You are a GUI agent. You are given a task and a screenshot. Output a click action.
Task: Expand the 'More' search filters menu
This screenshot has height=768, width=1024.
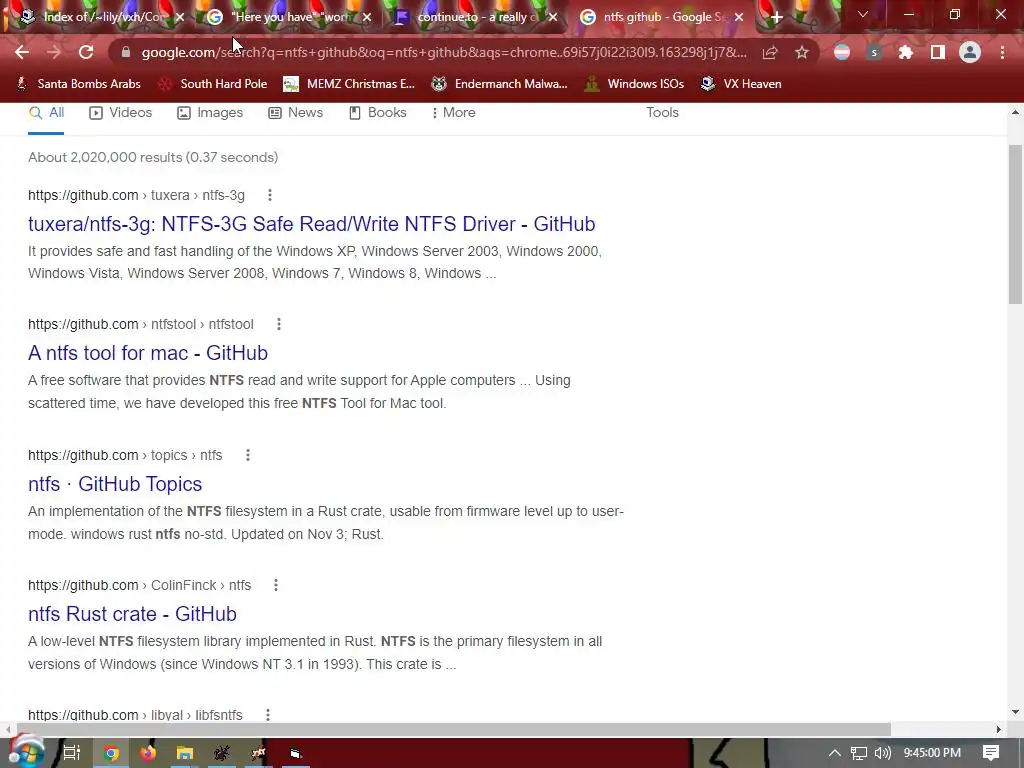coord(454,112)
